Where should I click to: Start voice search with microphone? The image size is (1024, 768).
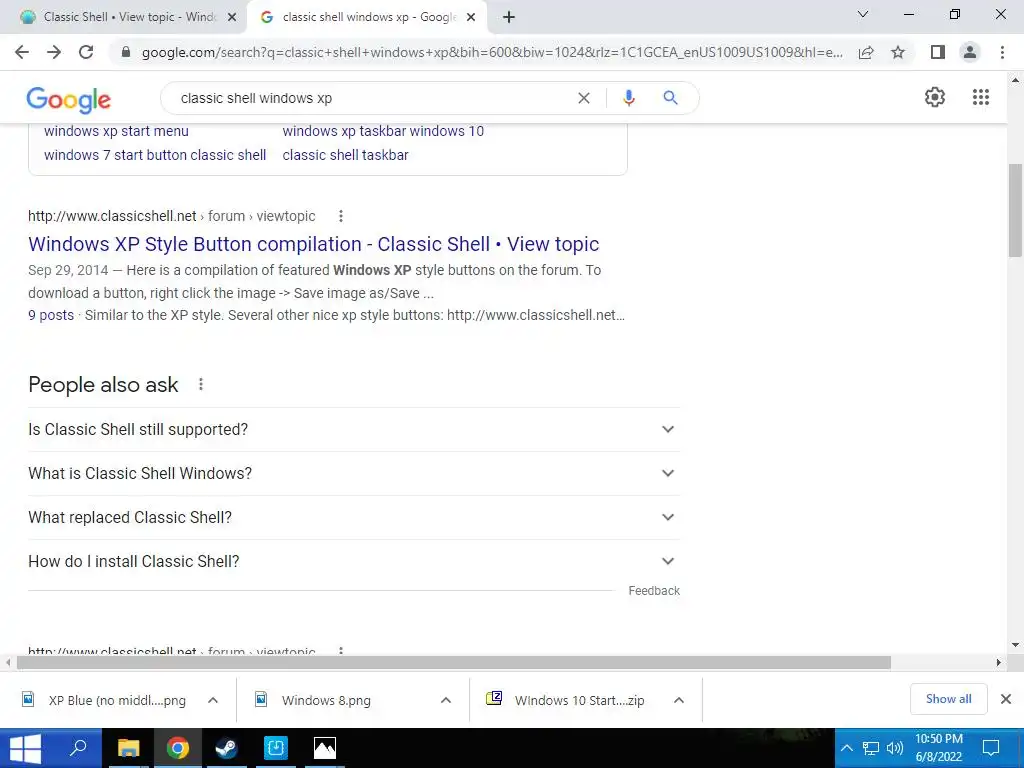628,98
